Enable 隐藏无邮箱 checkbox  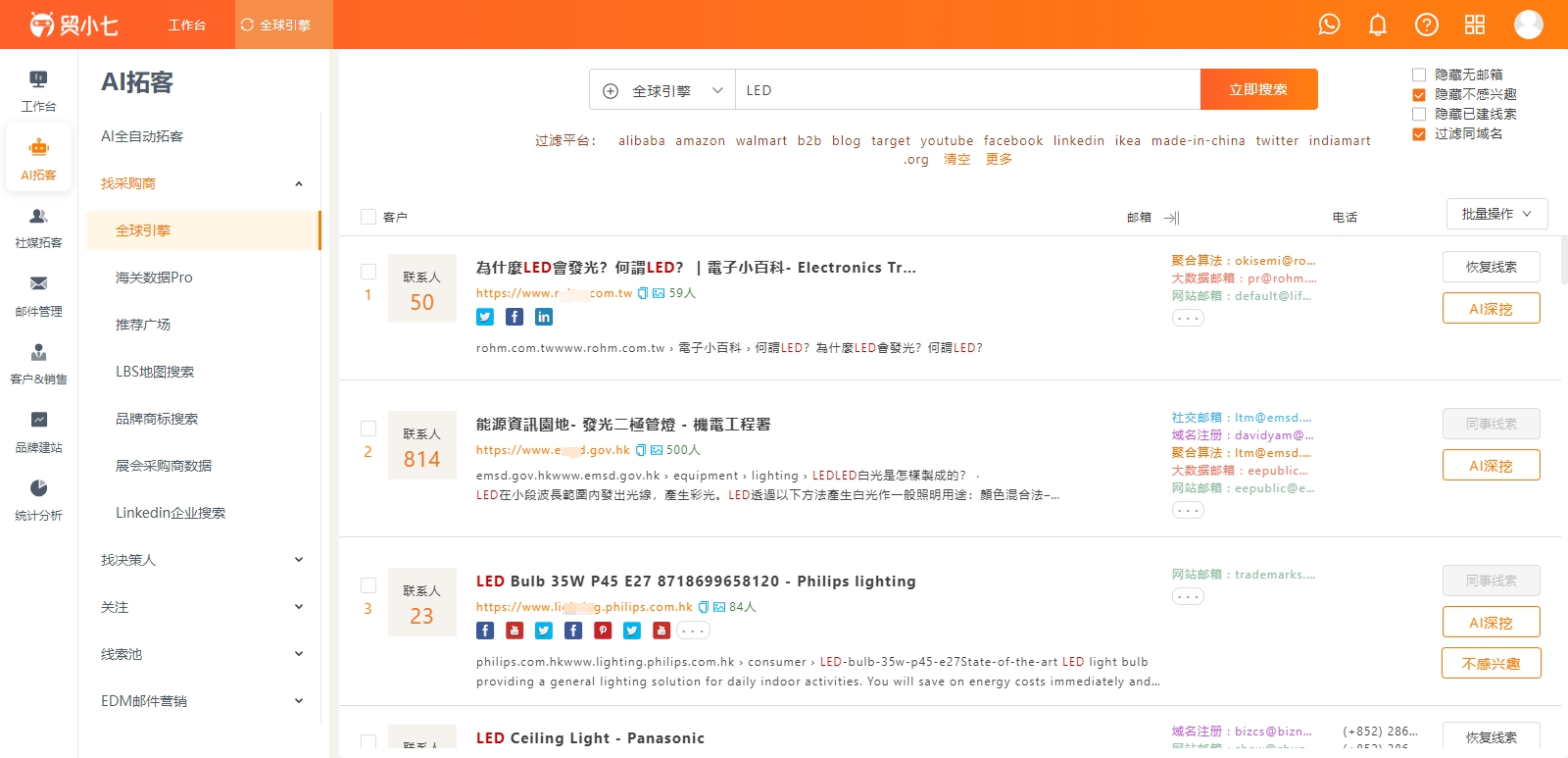[x=1418, y=75]
